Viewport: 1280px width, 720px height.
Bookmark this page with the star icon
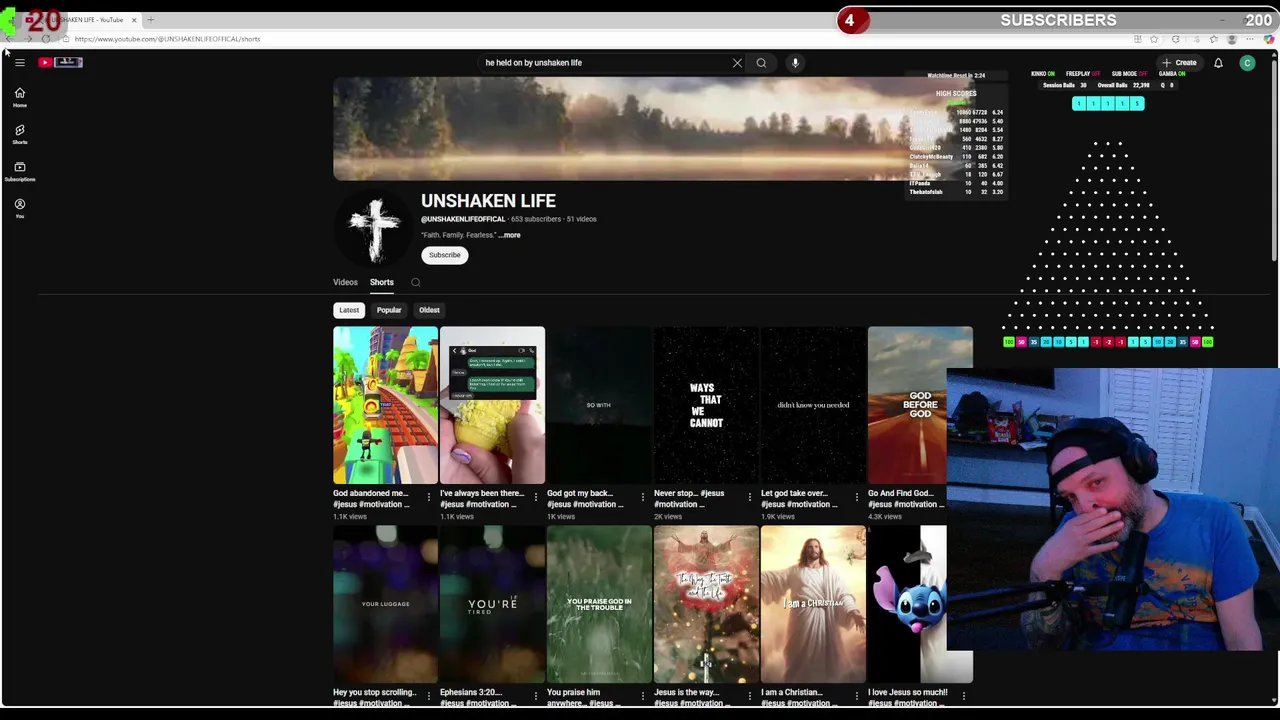coord(1155,39)
